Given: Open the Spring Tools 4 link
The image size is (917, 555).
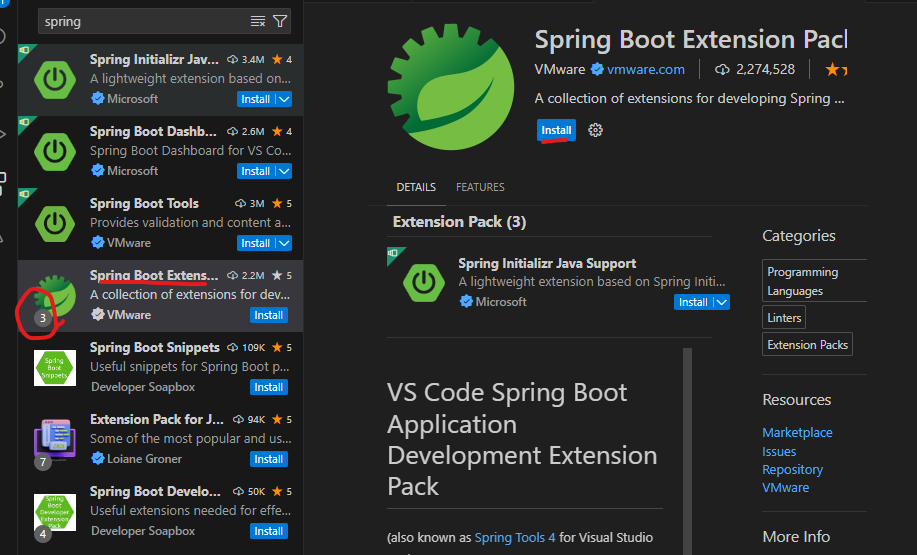Looking at the screenshot, I should [x=515, y=537].
